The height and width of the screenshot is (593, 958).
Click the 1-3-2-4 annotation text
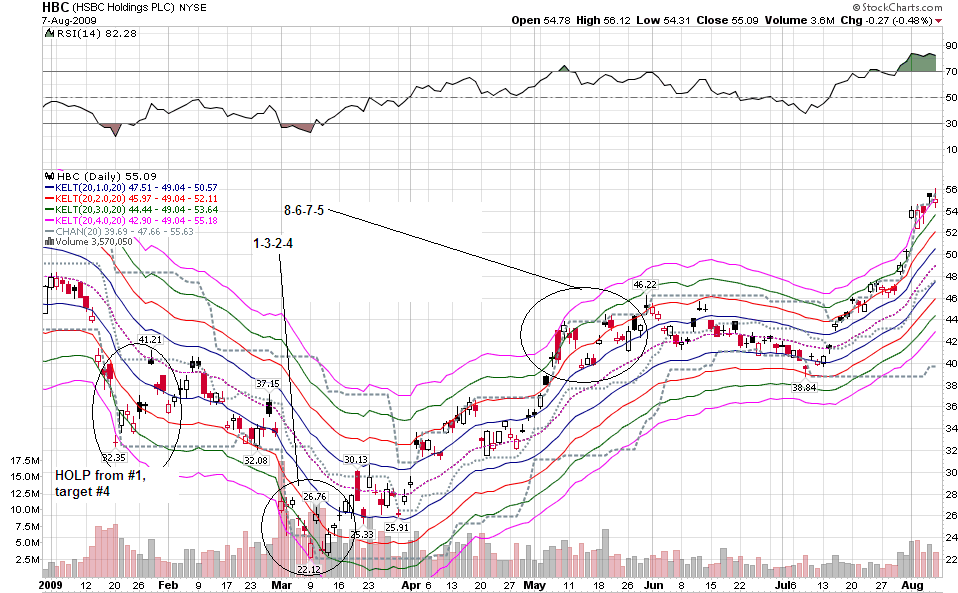(273, 244)
